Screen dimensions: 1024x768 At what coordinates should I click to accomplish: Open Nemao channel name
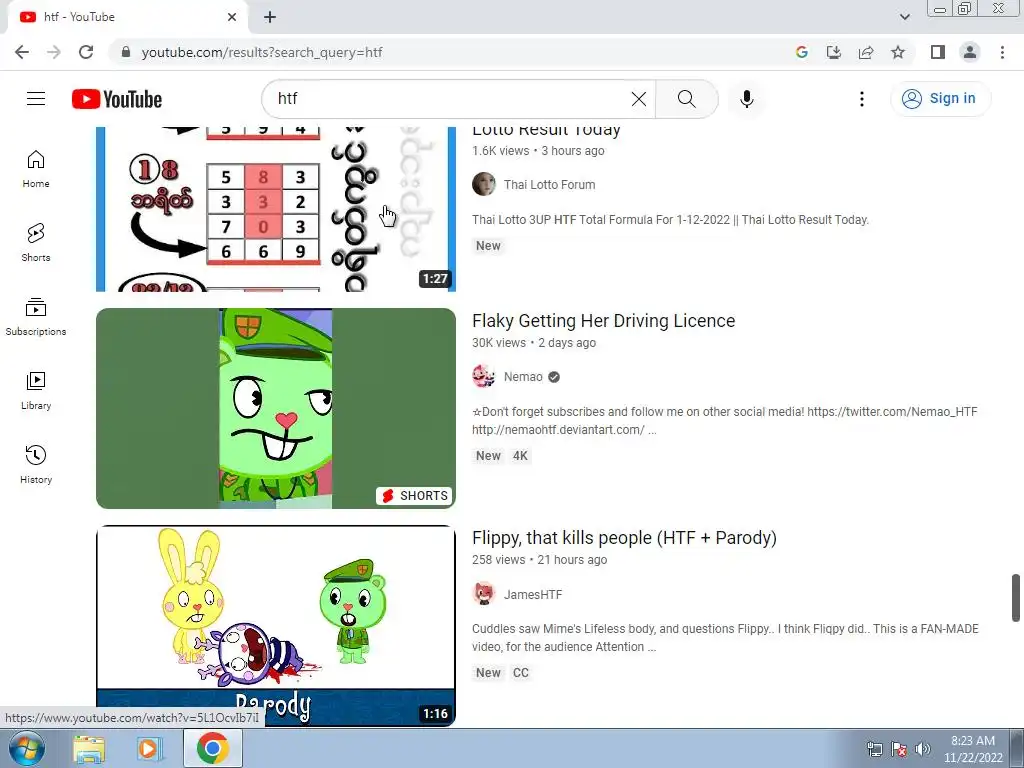pos(523,377)
